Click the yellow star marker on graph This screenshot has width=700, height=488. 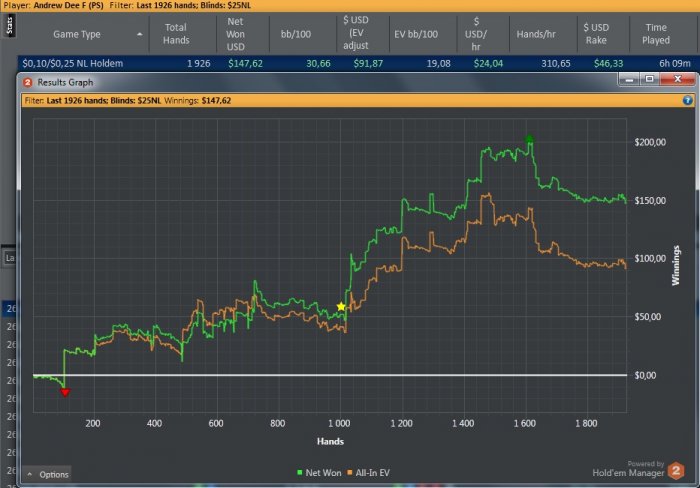pyautogui.click(x=341, y=306)
